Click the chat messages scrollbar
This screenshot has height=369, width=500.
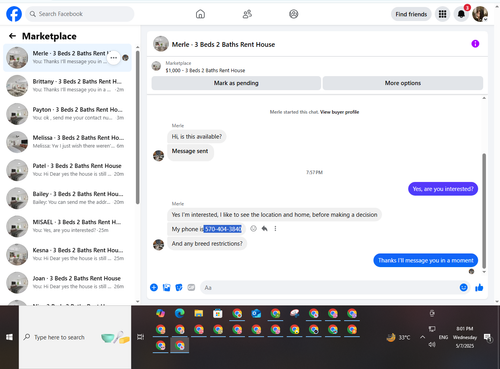click(x=484, y=211)
